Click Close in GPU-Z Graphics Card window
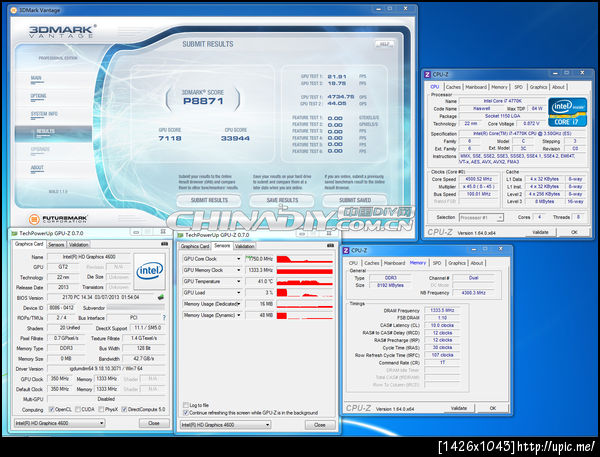The image size is (600, 457). coord(154,423)
